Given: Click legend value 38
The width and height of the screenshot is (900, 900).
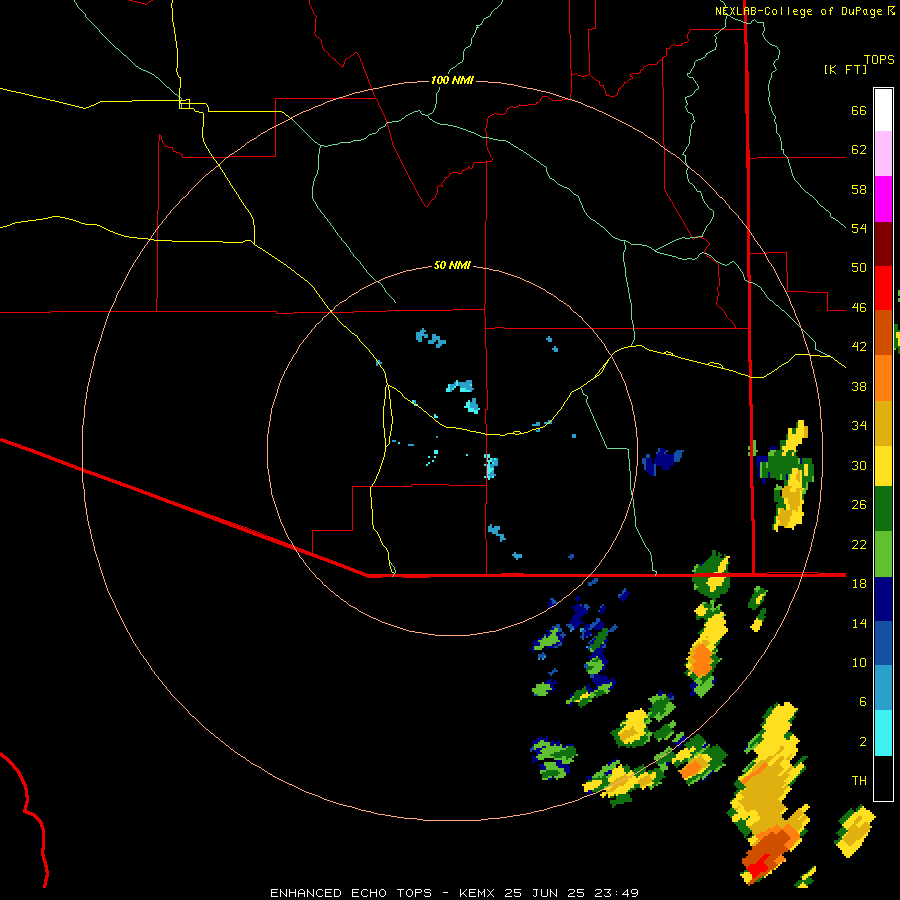Looking at the screenshot, I should (859, 386).
